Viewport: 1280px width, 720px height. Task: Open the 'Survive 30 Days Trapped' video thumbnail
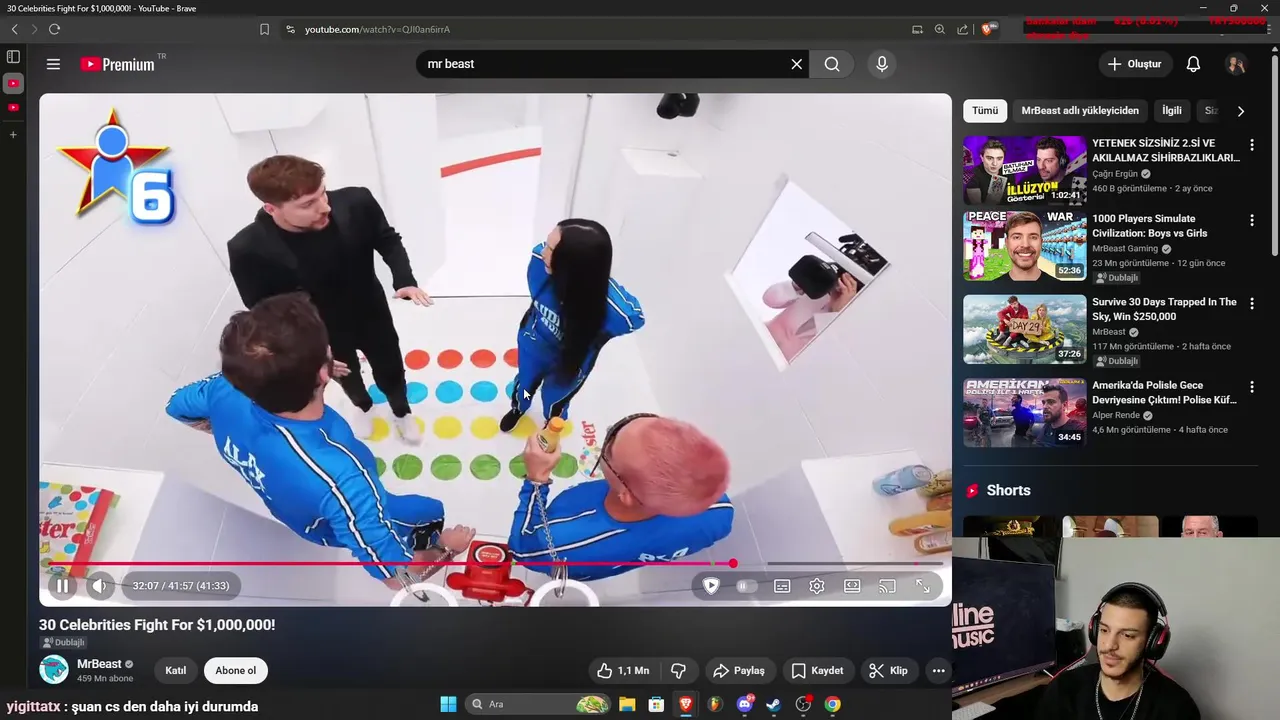(x=1024, y=329)
